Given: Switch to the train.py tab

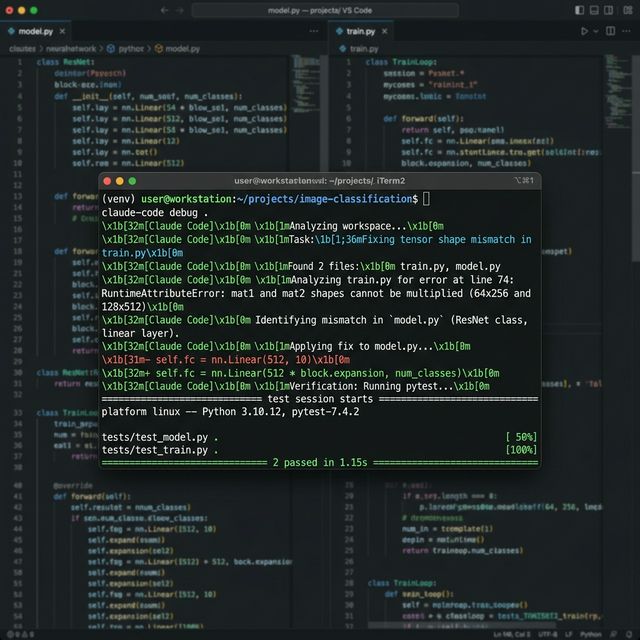Looking at the screenshot, I should pyautogui.click(x=360, y=31).
